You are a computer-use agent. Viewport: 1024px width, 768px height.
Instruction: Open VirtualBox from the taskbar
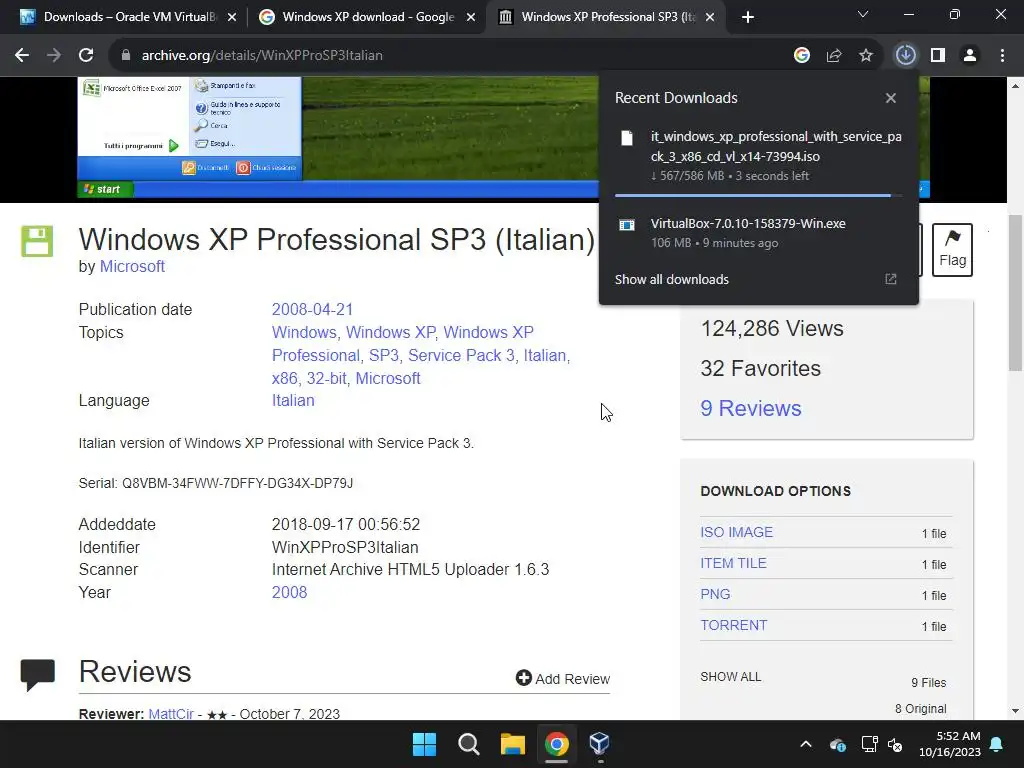600,744
